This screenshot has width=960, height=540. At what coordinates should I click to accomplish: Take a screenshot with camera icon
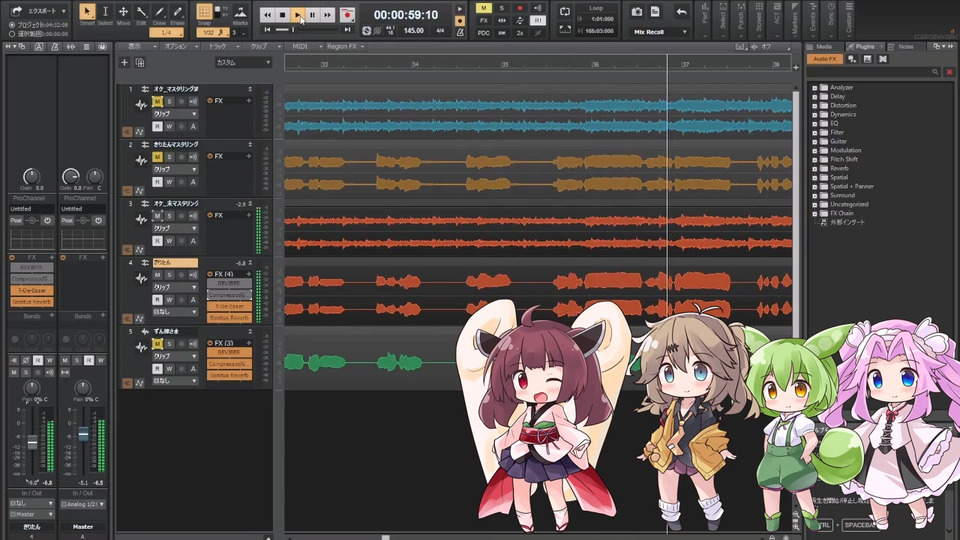click(637, 12)
